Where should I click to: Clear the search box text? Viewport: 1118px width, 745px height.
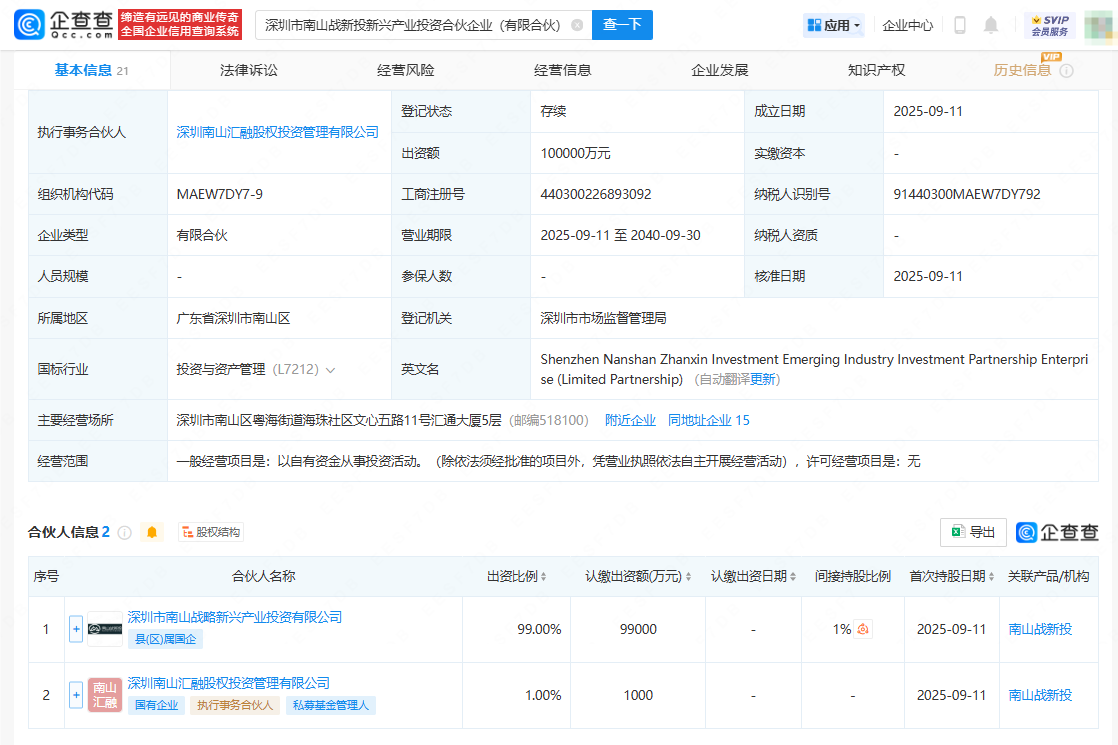coord(577,25)
